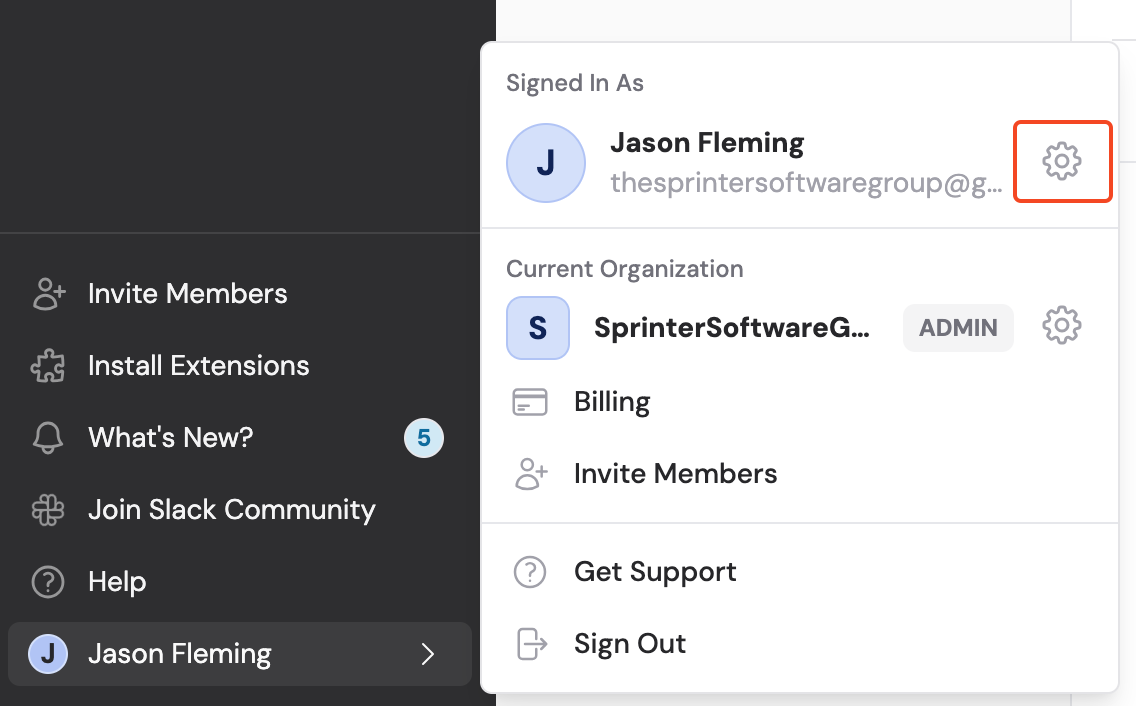Select Invite Members in the sidebar
The width and height of the screenshot is (1136, 706).
click(187, 293)
